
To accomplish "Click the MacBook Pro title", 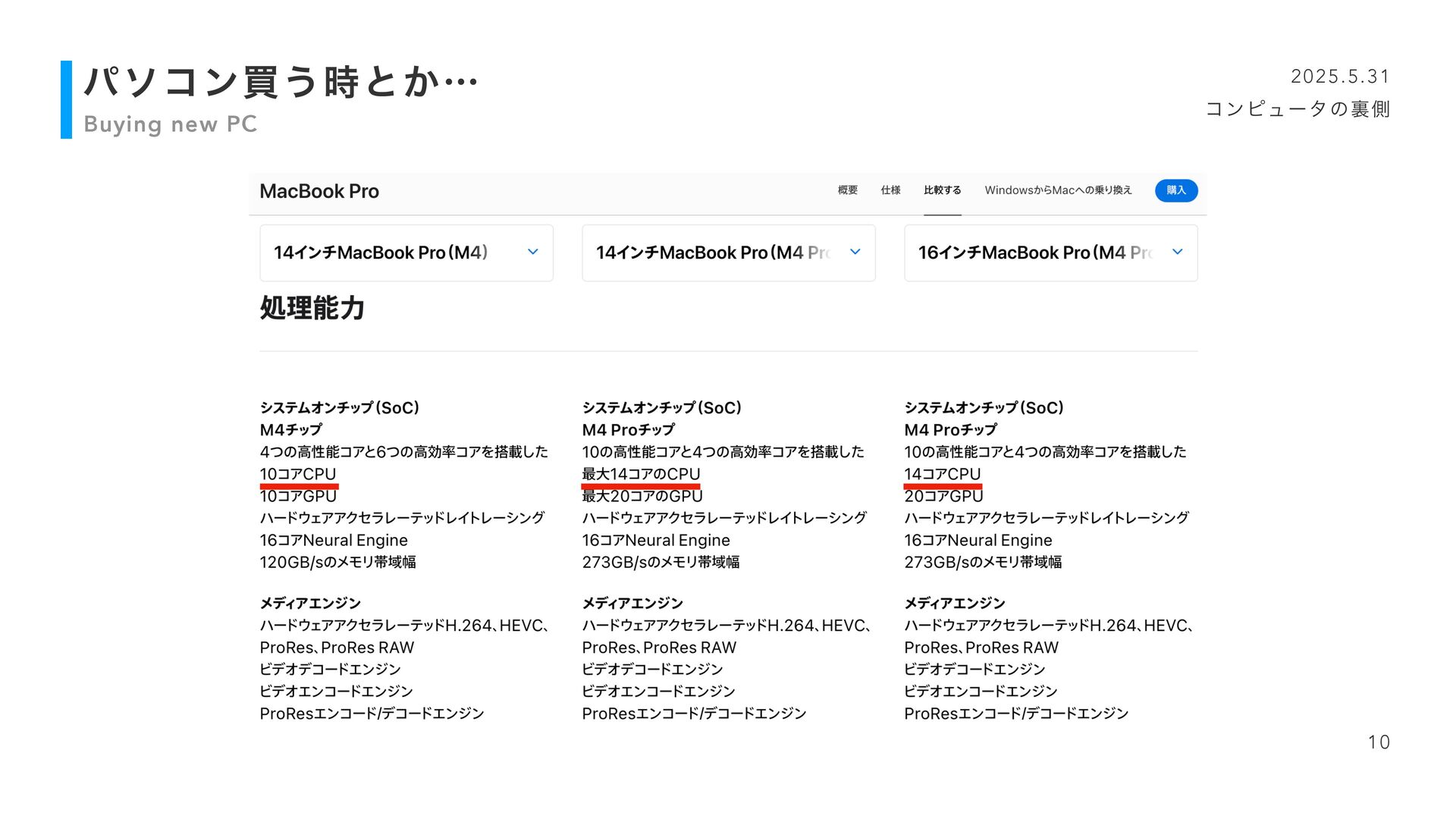I will [319, 191].
